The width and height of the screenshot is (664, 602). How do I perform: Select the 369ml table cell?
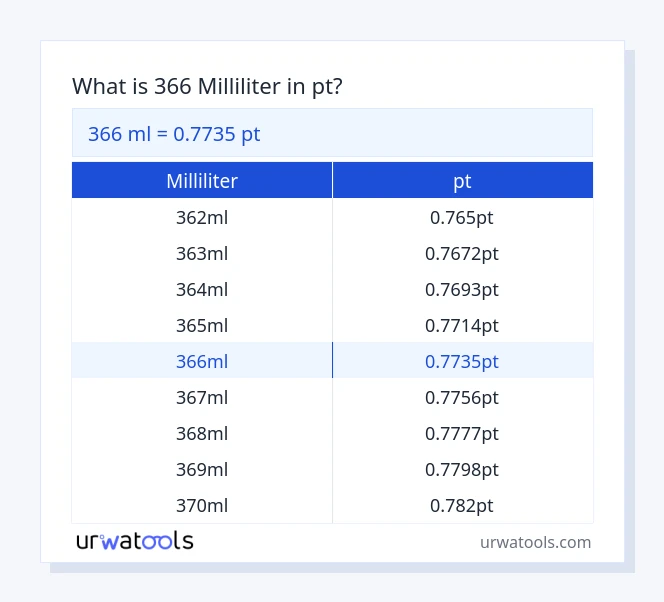(202, 470)
